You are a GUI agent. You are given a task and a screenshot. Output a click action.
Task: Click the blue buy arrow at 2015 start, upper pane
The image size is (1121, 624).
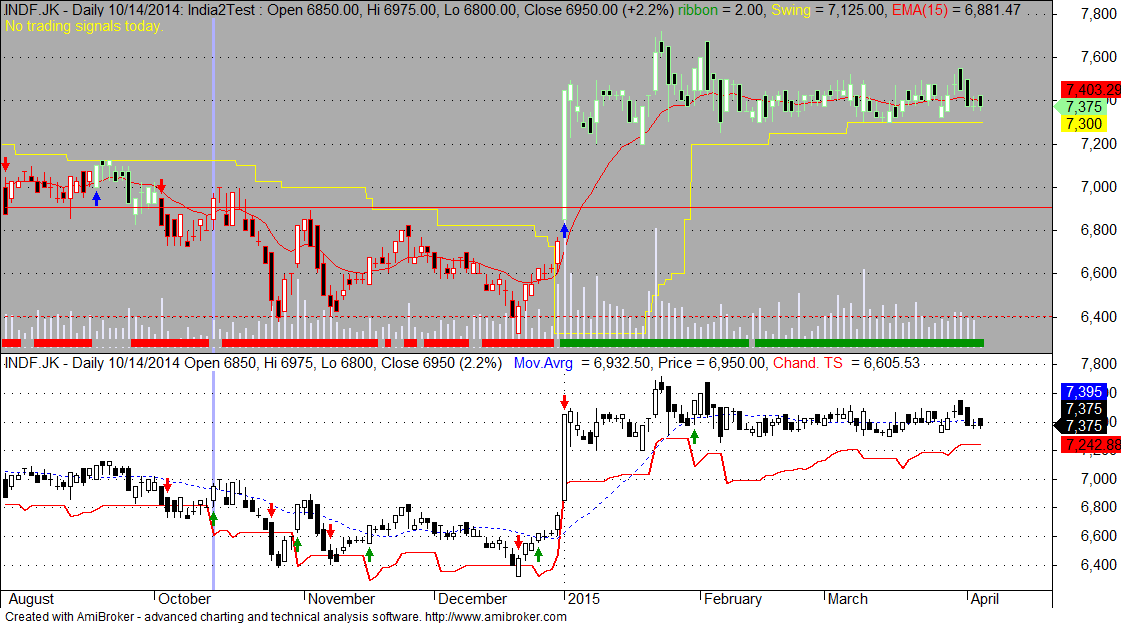564,230
